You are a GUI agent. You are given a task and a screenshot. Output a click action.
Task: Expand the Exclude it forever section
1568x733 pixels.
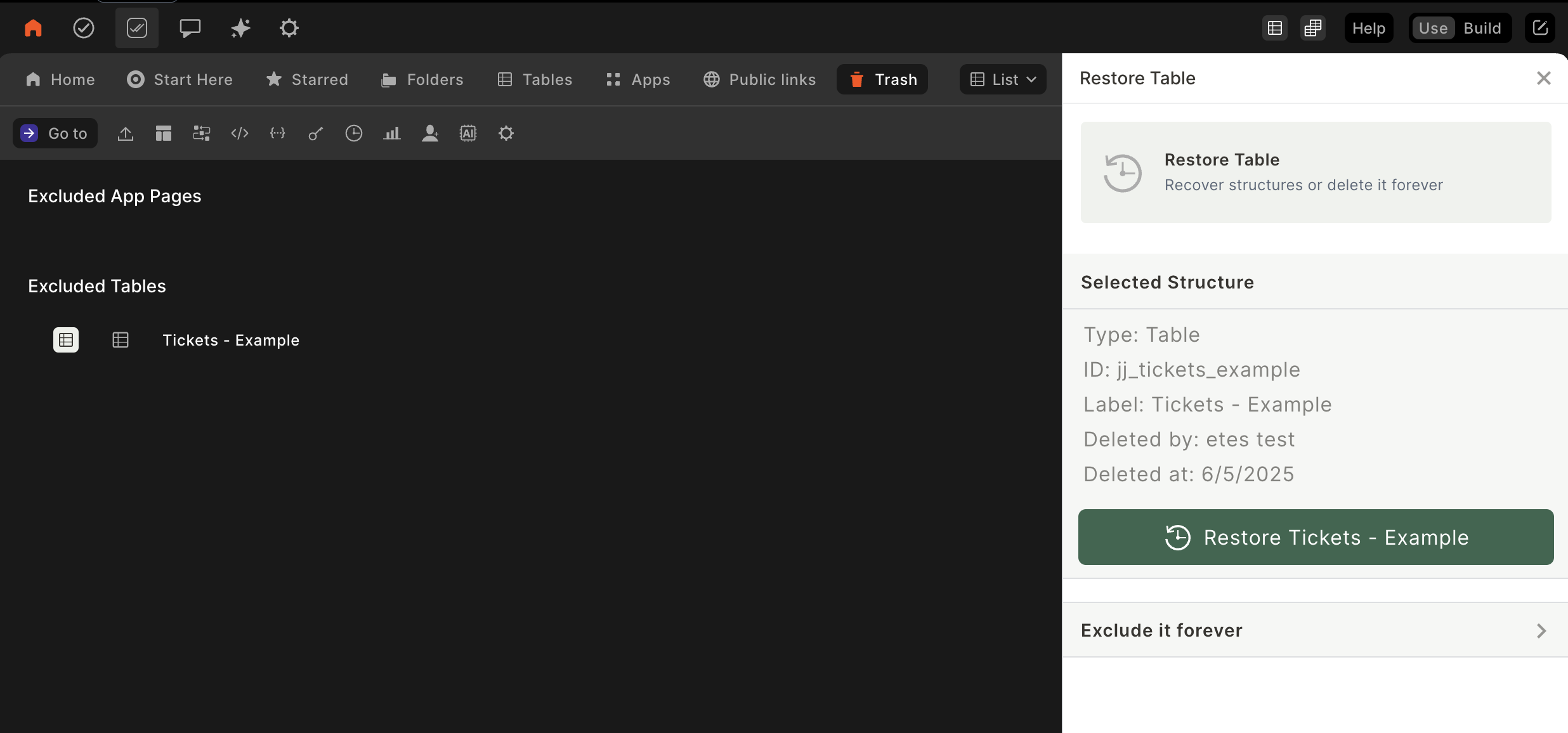tap(1315, 630)
